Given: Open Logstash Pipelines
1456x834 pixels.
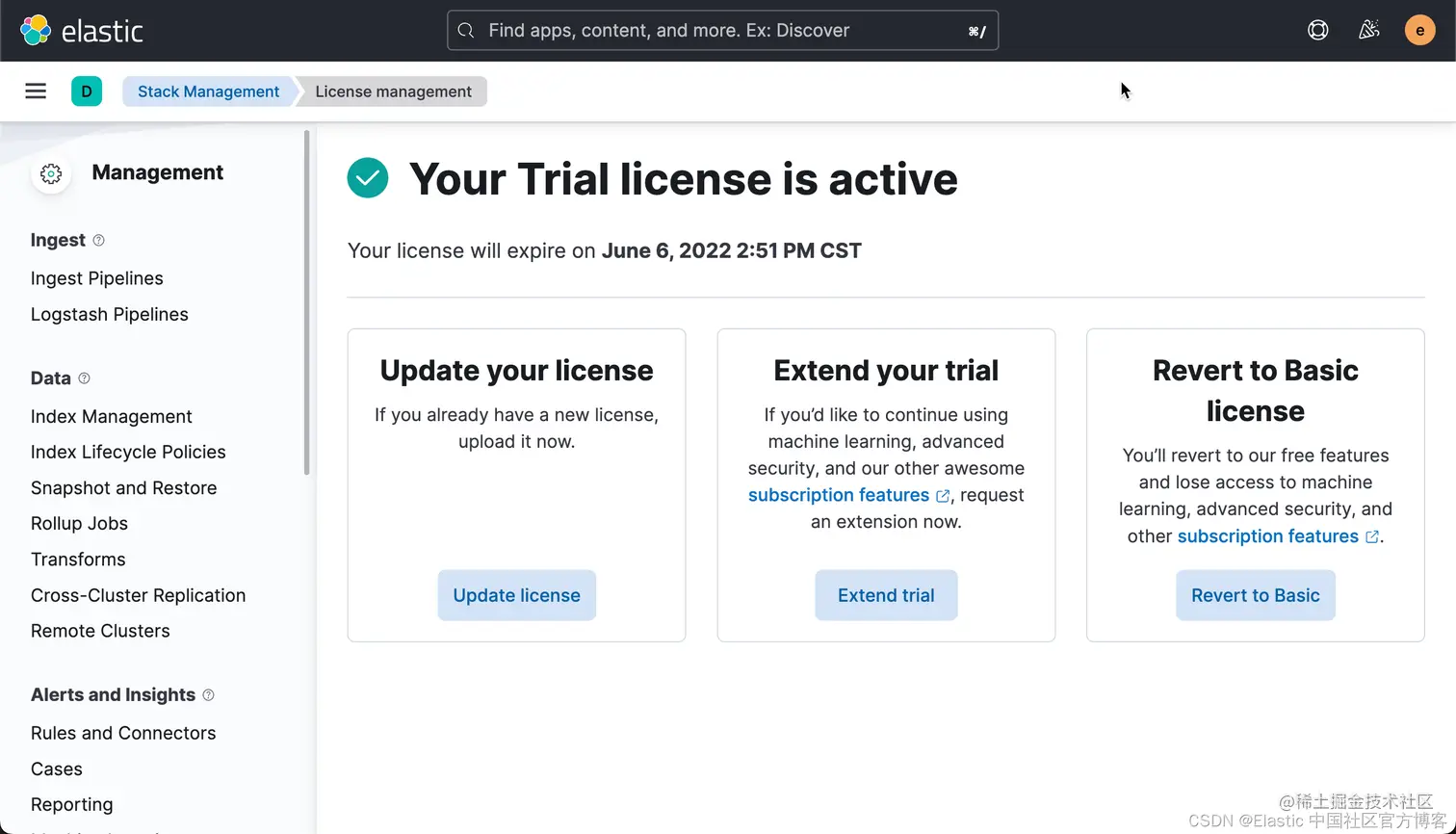Looking at the screenshot, I should pyautogui.click(x=110, y=314).
